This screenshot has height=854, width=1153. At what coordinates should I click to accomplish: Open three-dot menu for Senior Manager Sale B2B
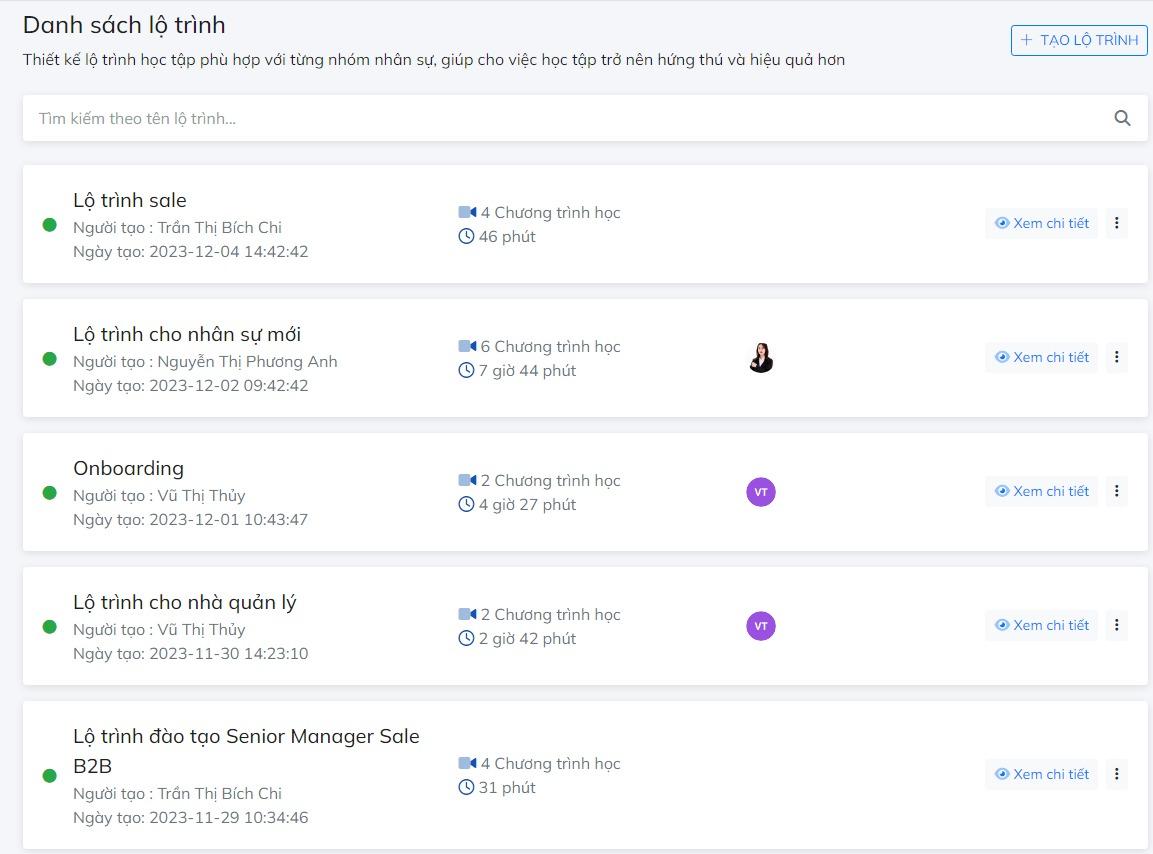1117,774
